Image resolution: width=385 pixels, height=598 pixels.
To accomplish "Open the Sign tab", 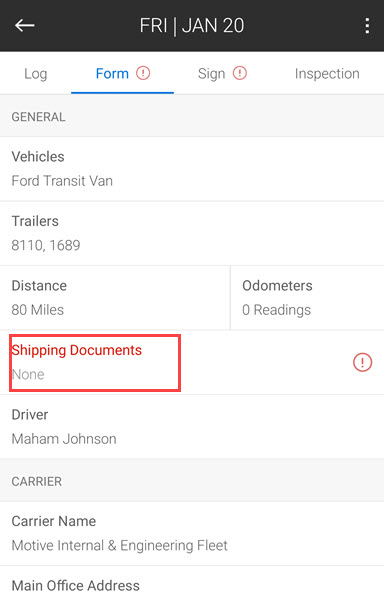I will point(222,73).
